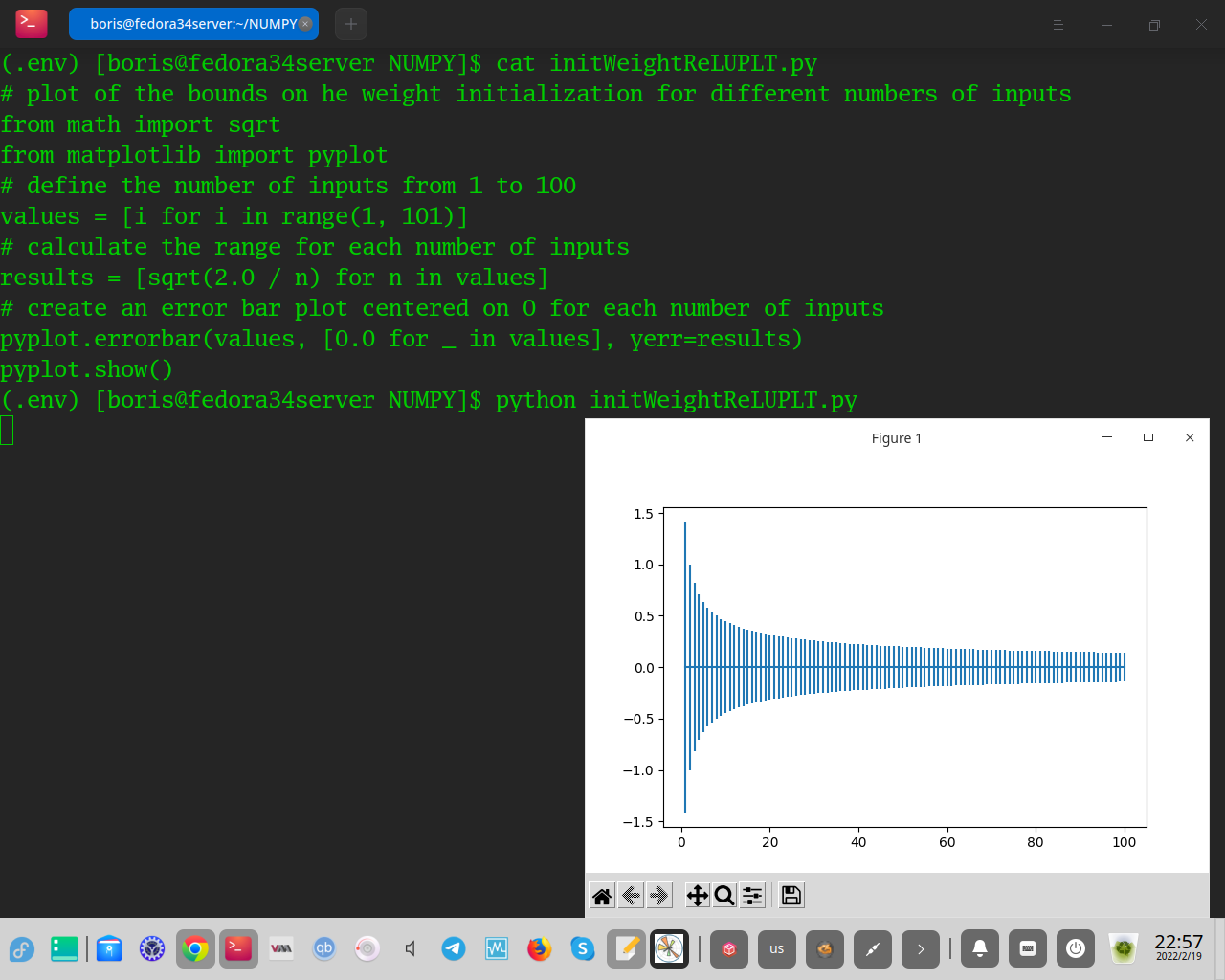The width and height of the screenshot is (1225, 980).
Task: Open Virtual Machine Manager from dock
Action: click(281, 949)
